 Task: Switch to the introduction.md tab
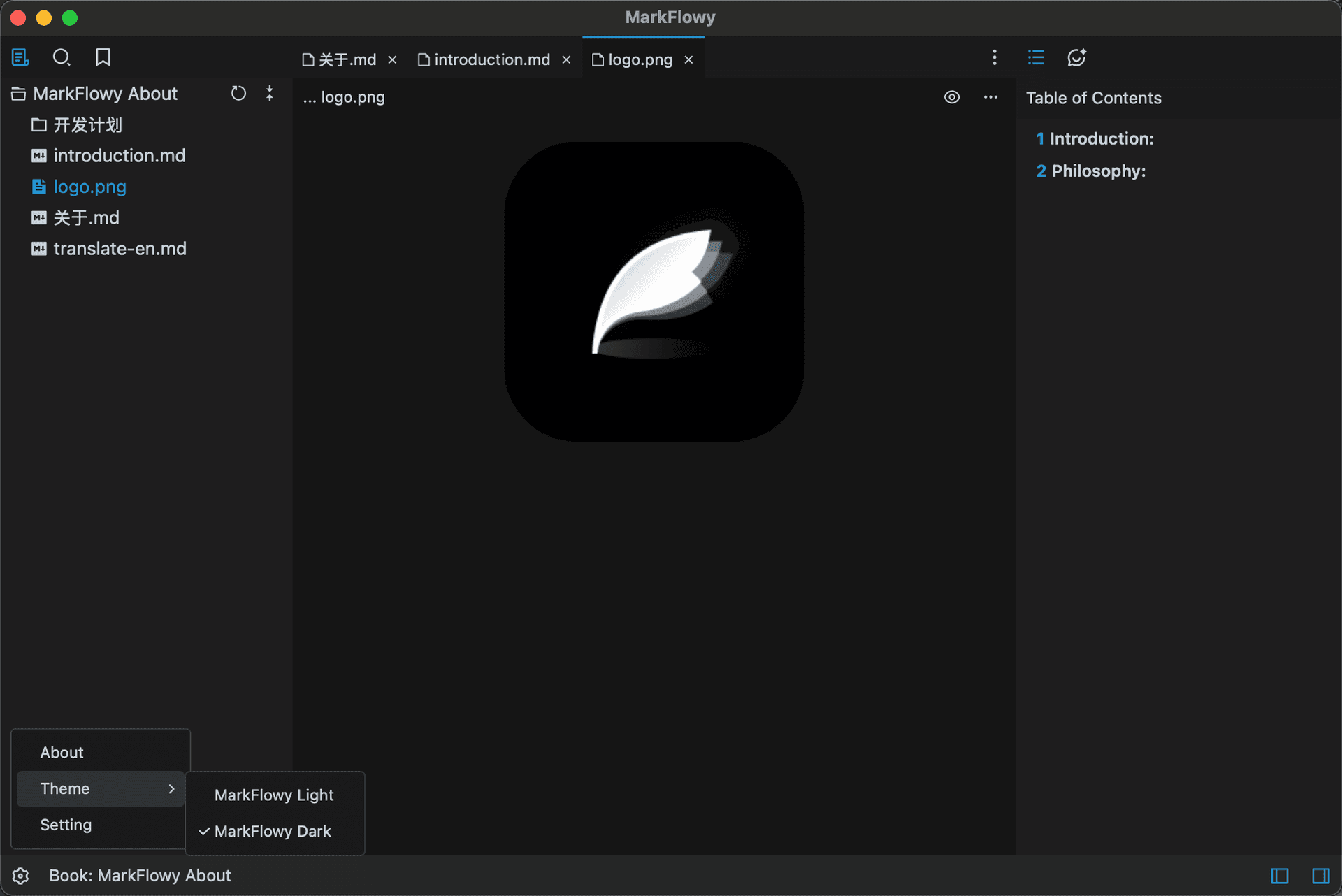point(491,60)
